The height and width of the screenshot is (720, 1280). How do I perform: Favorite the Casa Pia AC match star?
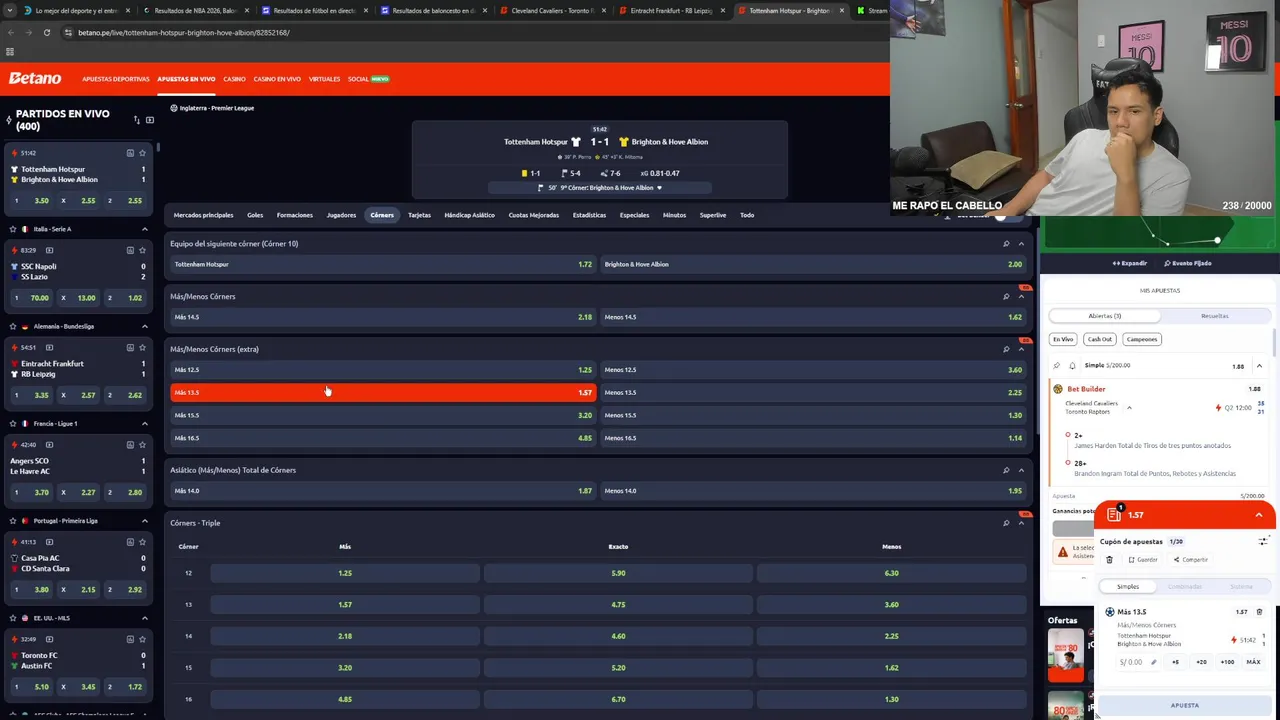click(x=142, y=542)
